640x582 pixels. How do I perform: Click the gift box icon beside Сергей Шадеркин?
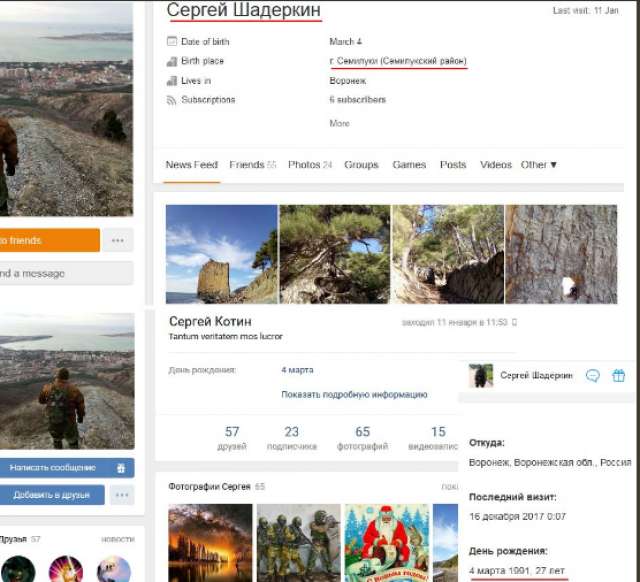(619, 376)
